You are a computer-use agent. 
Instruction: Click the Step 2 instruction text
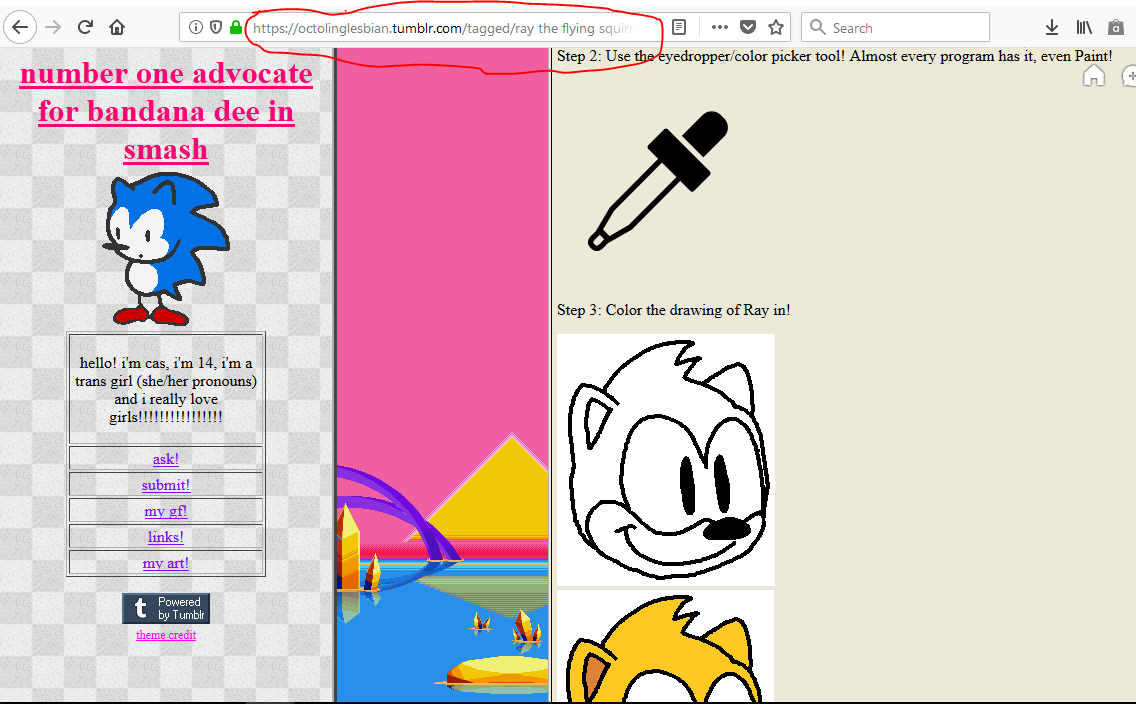coord(835,56)
